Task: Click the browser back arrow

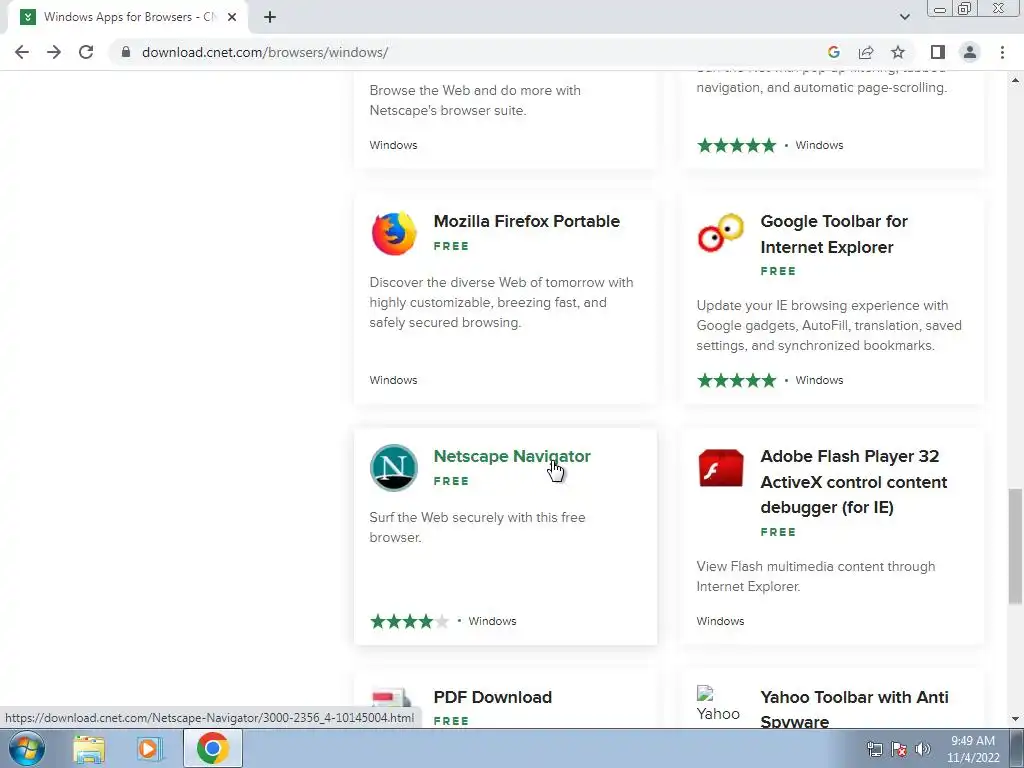Action: (22, 52)
